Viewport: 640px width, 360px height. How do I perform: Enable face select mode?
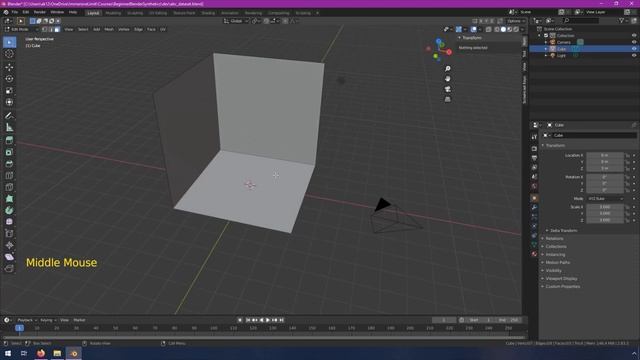[57, 29]
